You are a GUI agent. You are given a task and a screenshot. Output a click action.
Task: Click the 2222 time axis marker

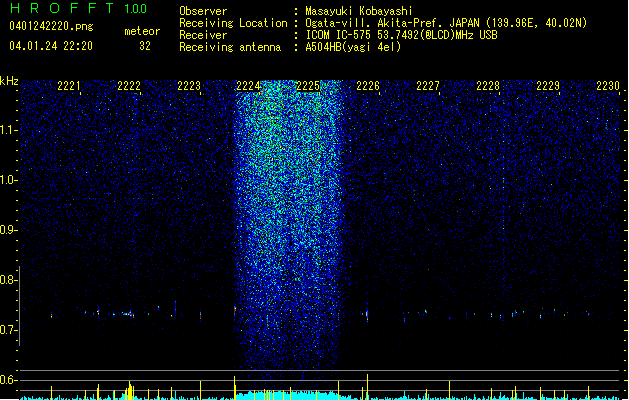pos(129,86)
